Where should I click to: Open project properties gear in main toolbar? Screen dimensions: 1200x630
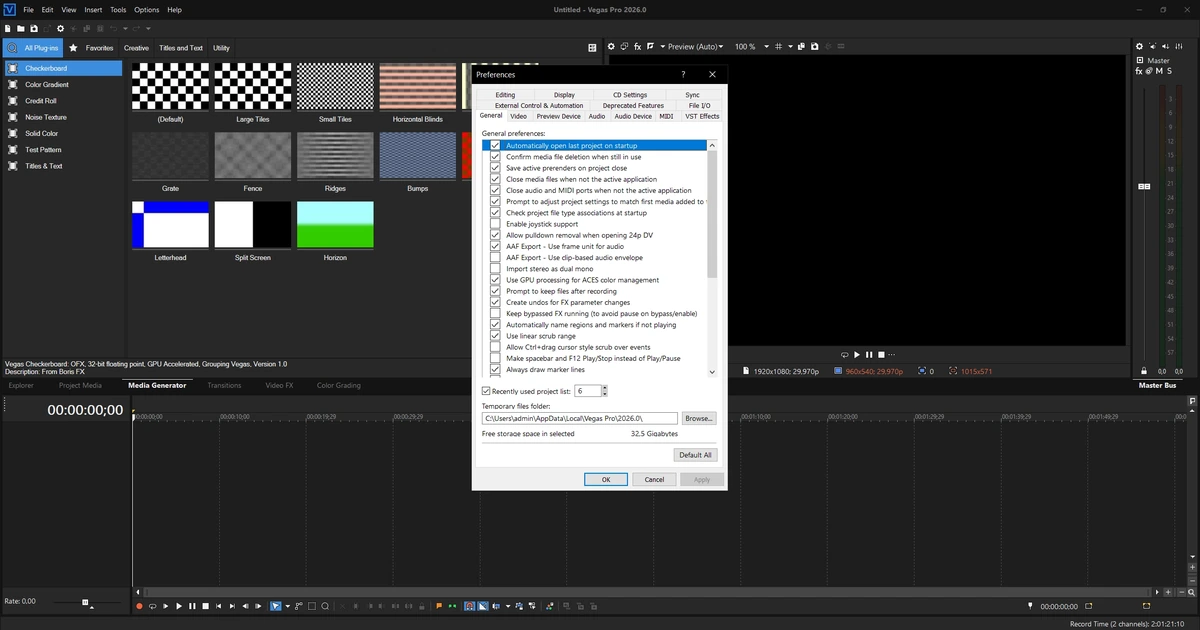[x=60, y=29]
